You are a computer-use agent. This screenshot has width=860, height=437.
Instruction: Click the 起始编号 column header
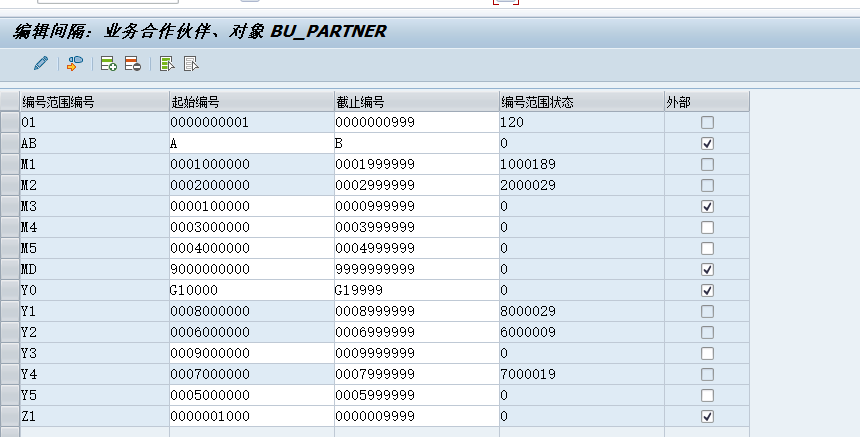click(x=251, y=102)
